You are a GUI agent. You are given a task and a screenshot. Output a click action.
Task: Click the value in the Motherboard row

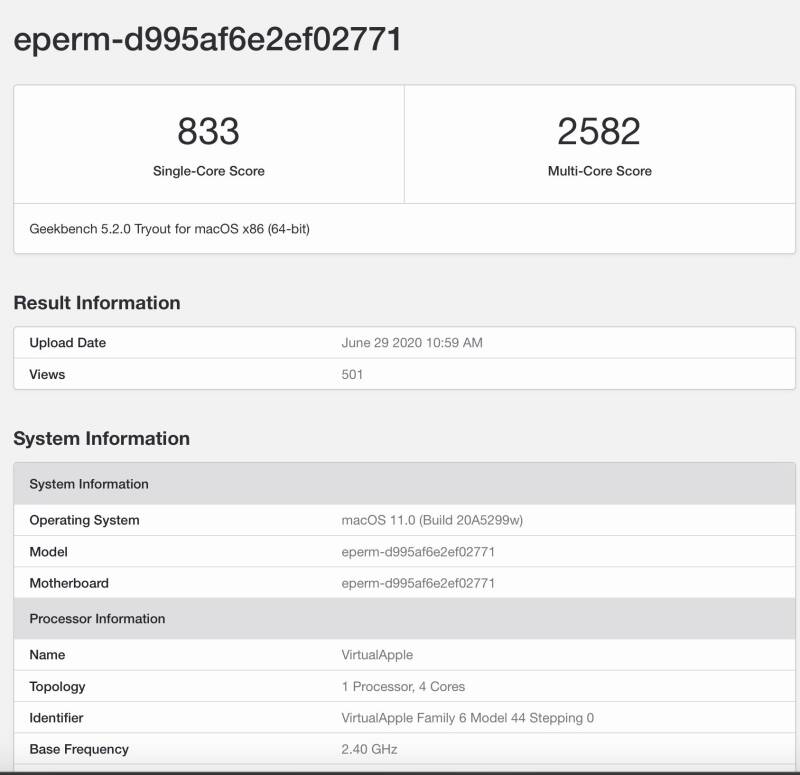(x=418, y=583)
